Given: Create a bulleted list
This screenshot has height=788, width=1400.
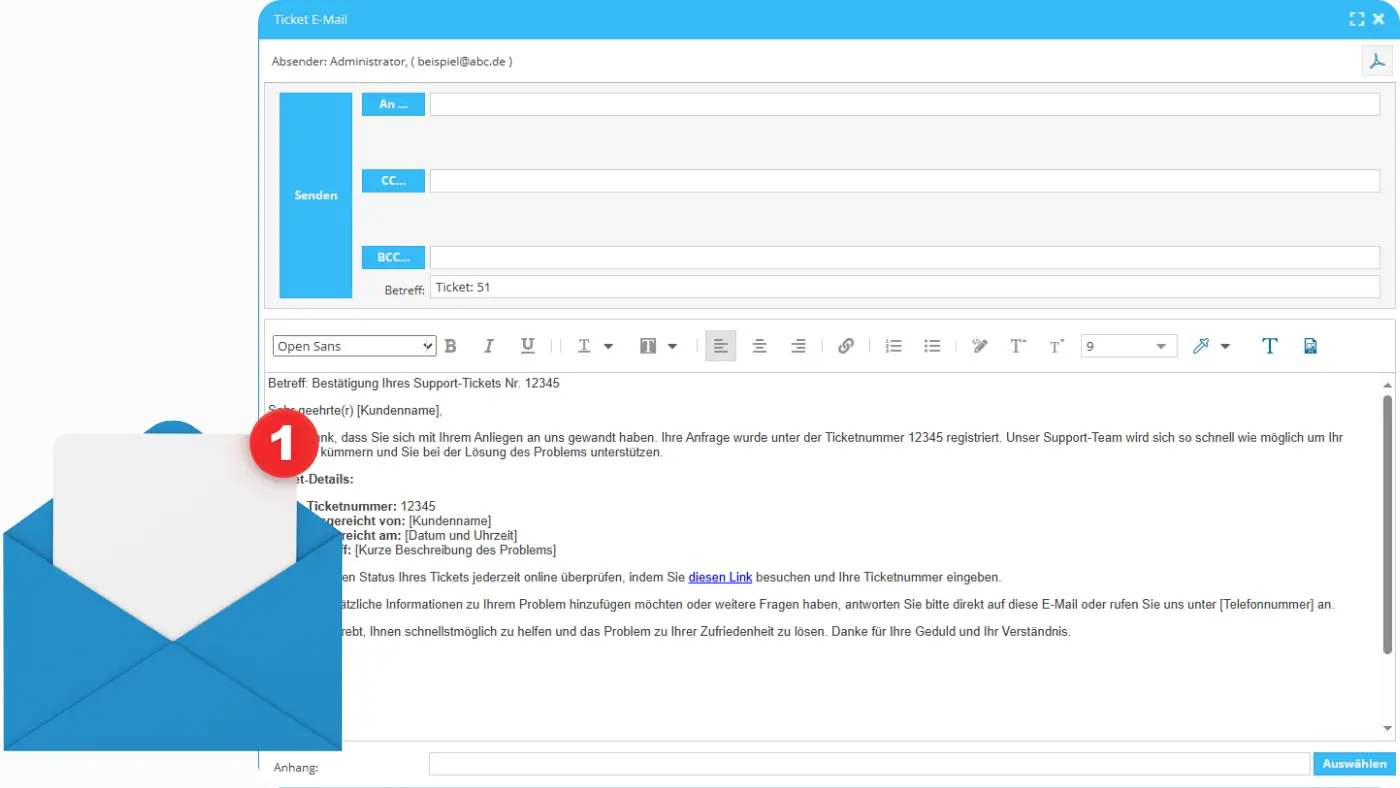Looking at the screenshot, I should pos(932,345).
